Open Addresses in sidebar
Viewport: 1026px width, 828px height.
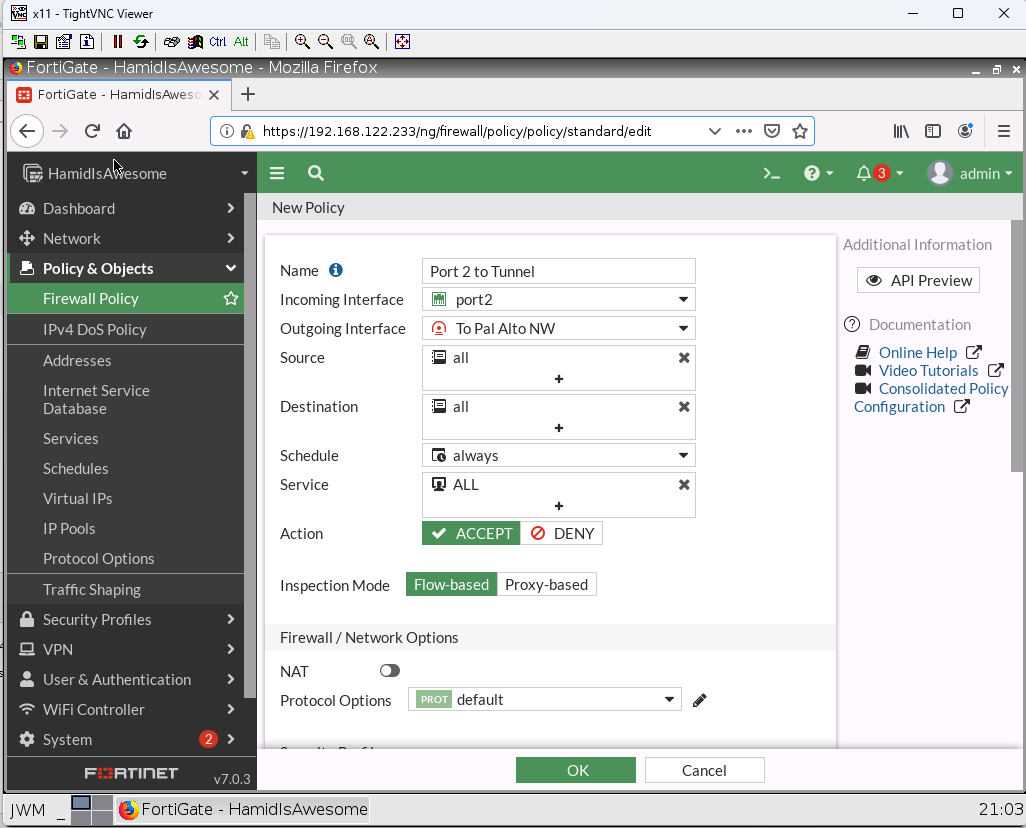[x=77, y=360]
